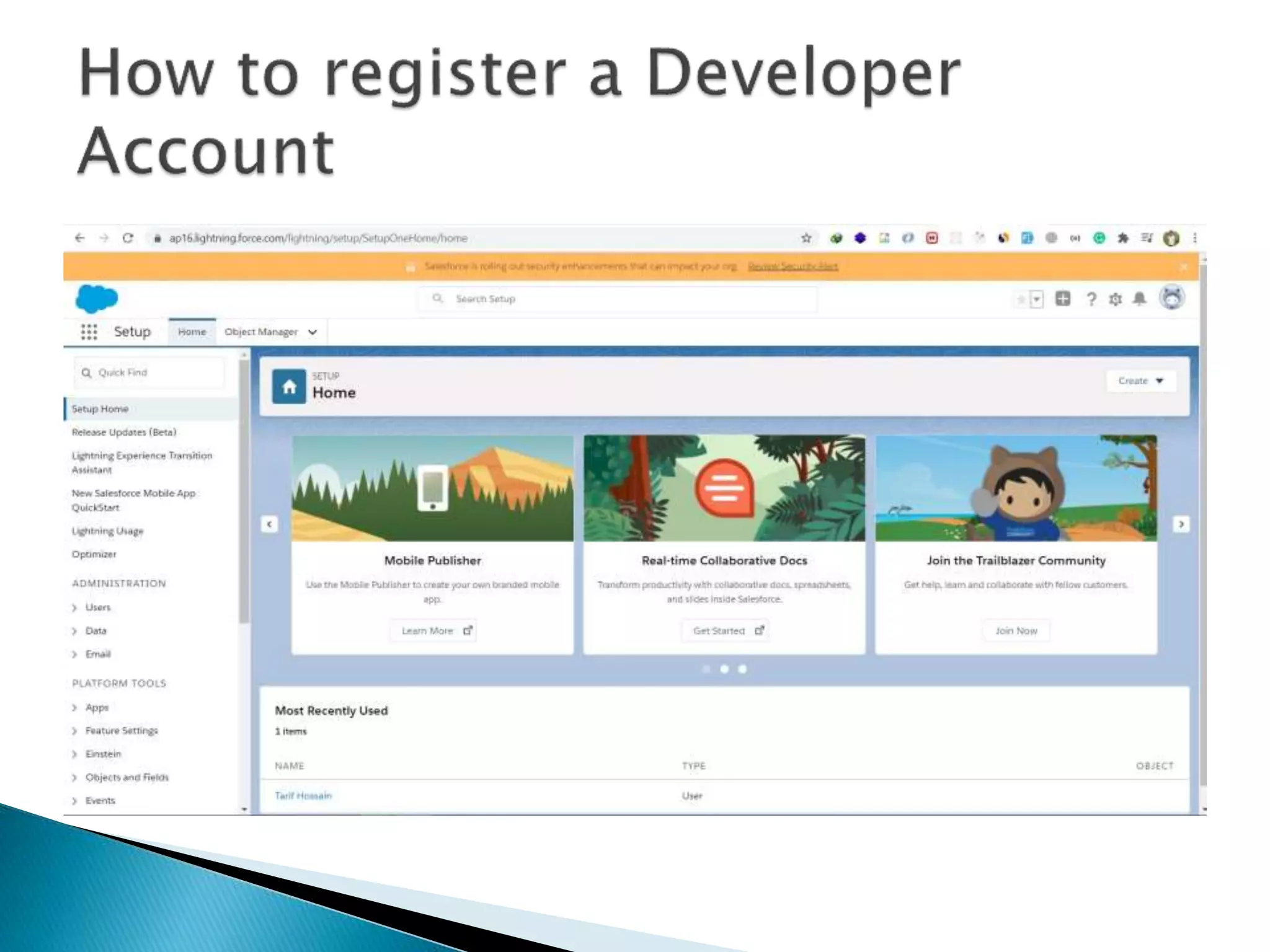This screenshot has height=952, width=1270.
Task: Switch to the Home tab
Action: pyautogui.click(x=192, y=332)
